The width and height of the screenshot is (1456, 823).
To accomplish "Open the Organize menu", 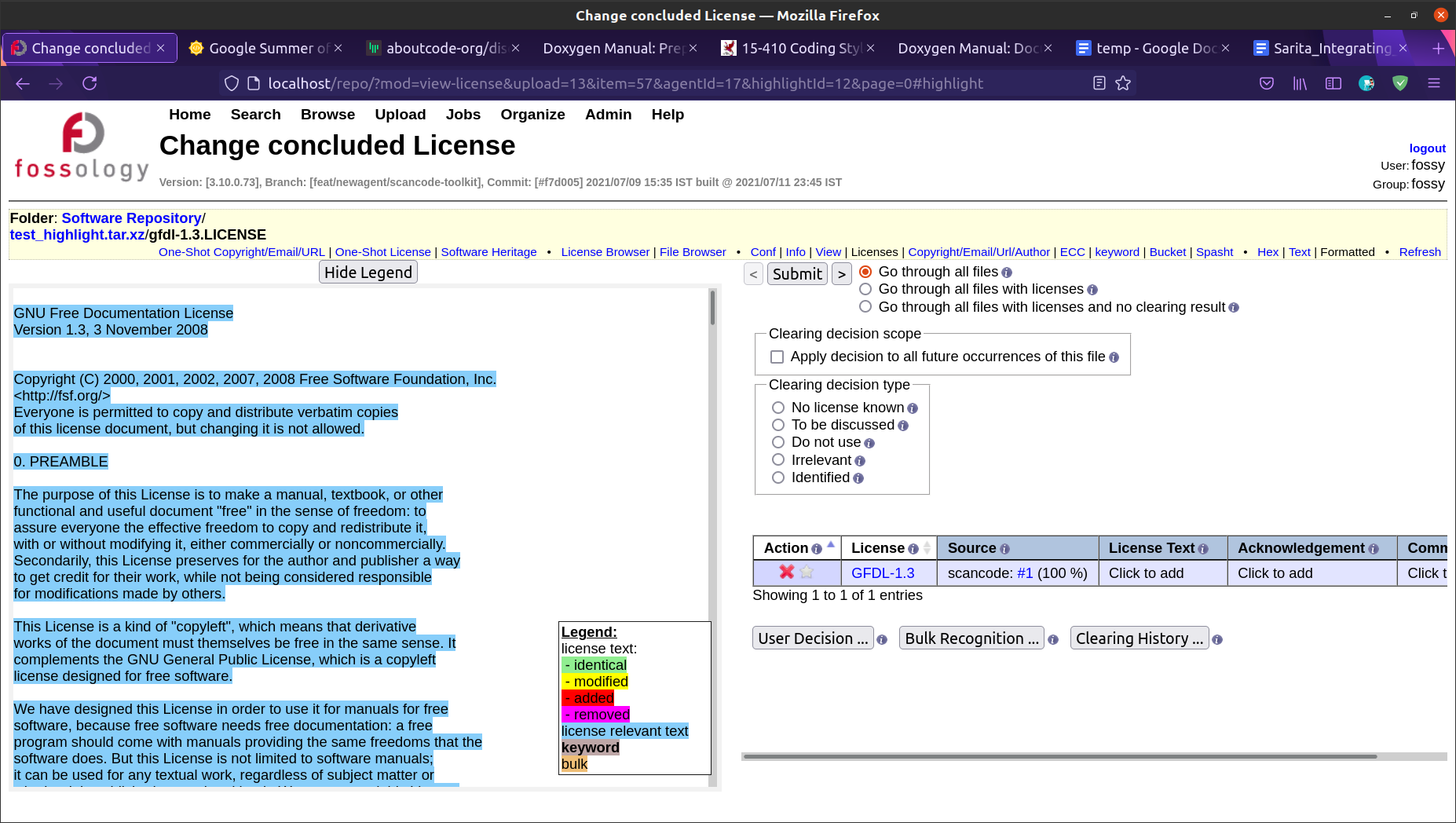I will [x=532, y=115].
